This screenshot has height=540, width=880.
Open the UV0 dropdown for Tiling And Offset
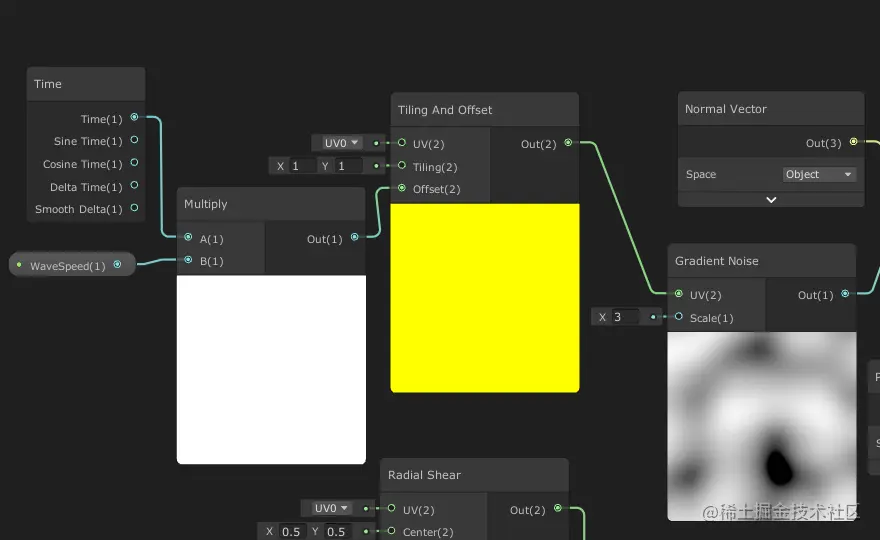click(x=341, y=143)
